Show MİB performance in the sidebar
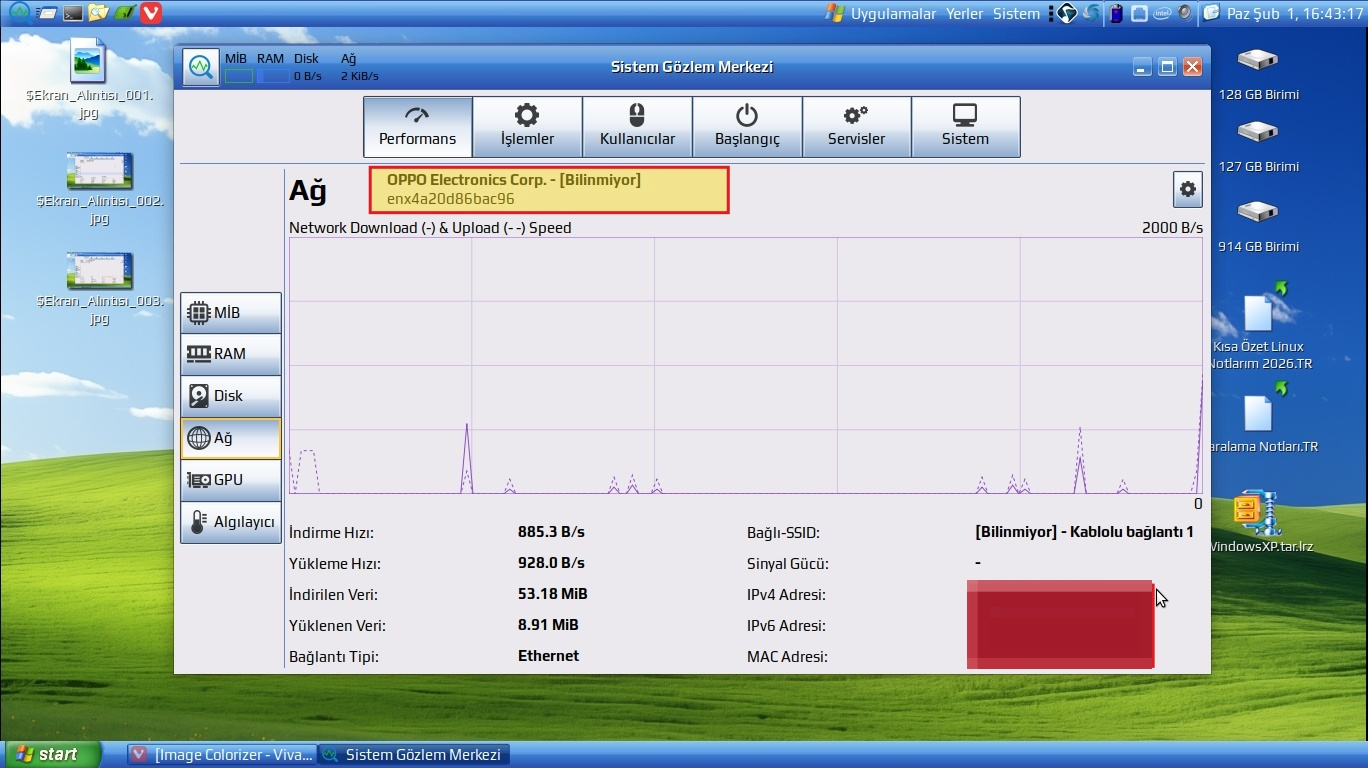The image size is (1368, 768). point(231,313)
